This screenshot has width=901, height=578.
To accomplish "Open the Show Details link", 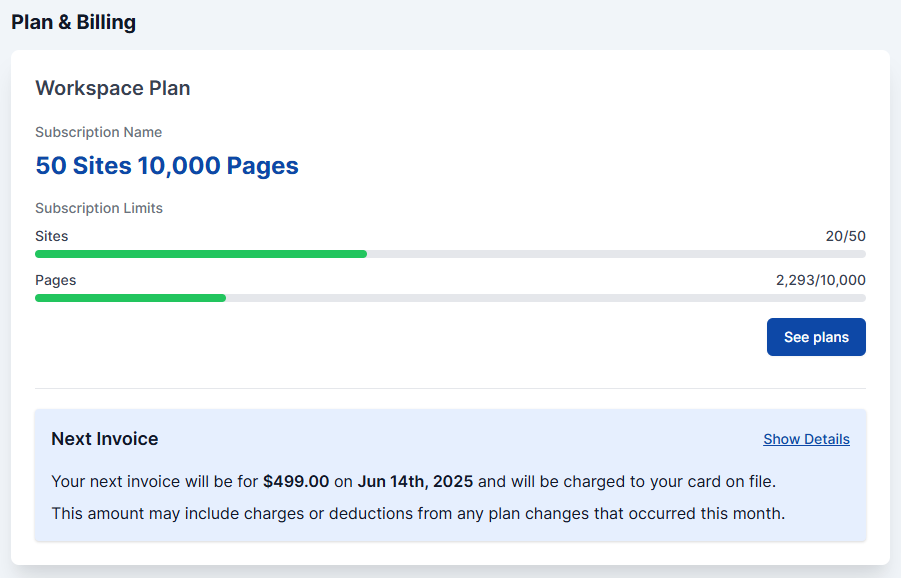I will pyautogui.click(x=806, y=439).
